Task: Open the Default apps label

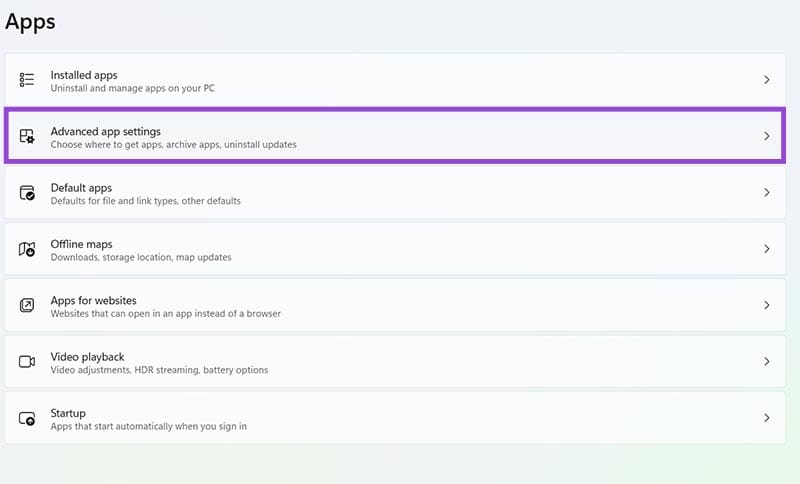Action: (81, 188)
